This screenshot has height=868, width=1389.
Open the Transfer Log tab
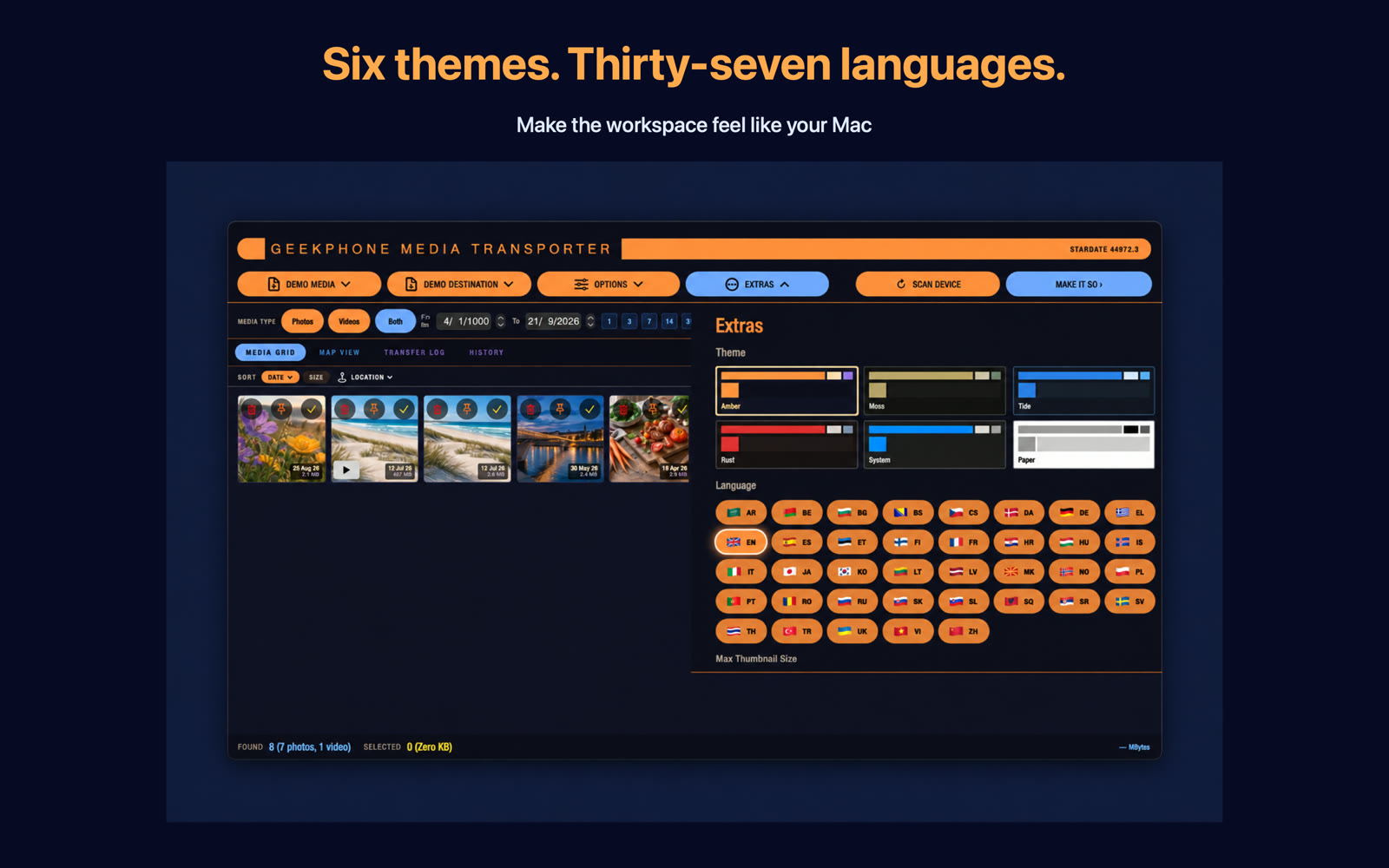[414, 352]
